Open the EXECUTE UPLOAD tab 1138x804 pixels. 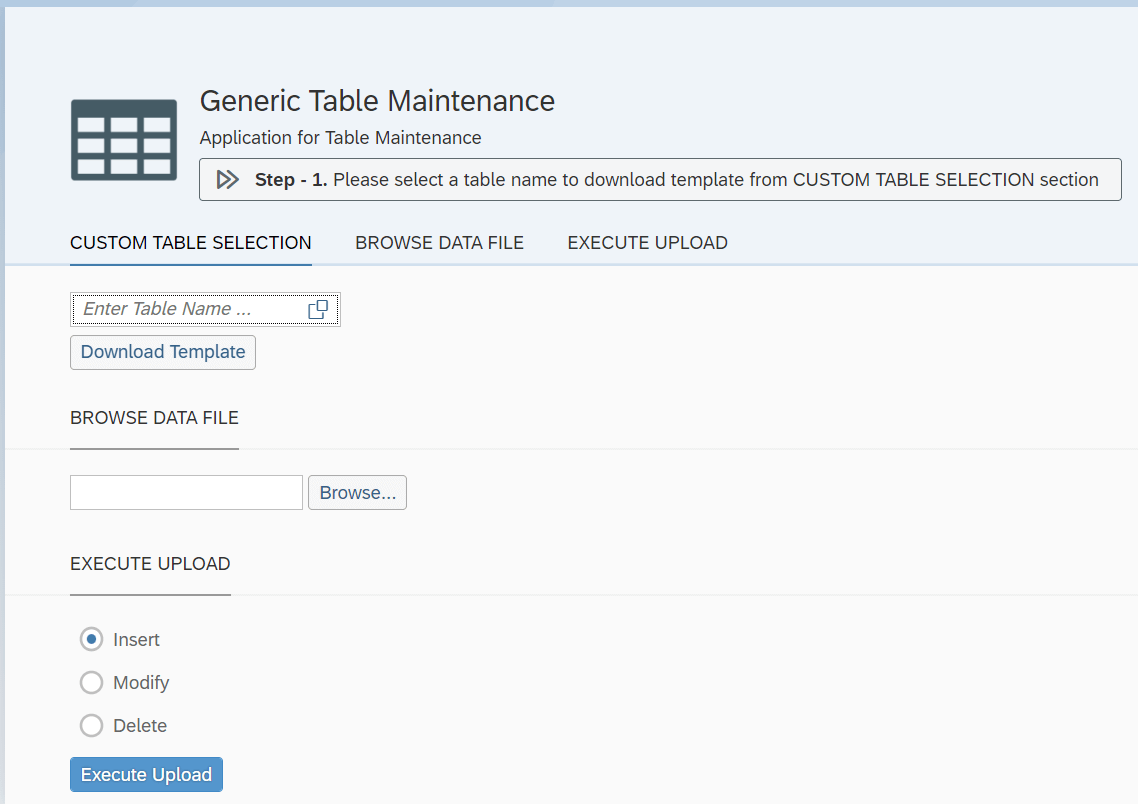click(x=647, y=242)
